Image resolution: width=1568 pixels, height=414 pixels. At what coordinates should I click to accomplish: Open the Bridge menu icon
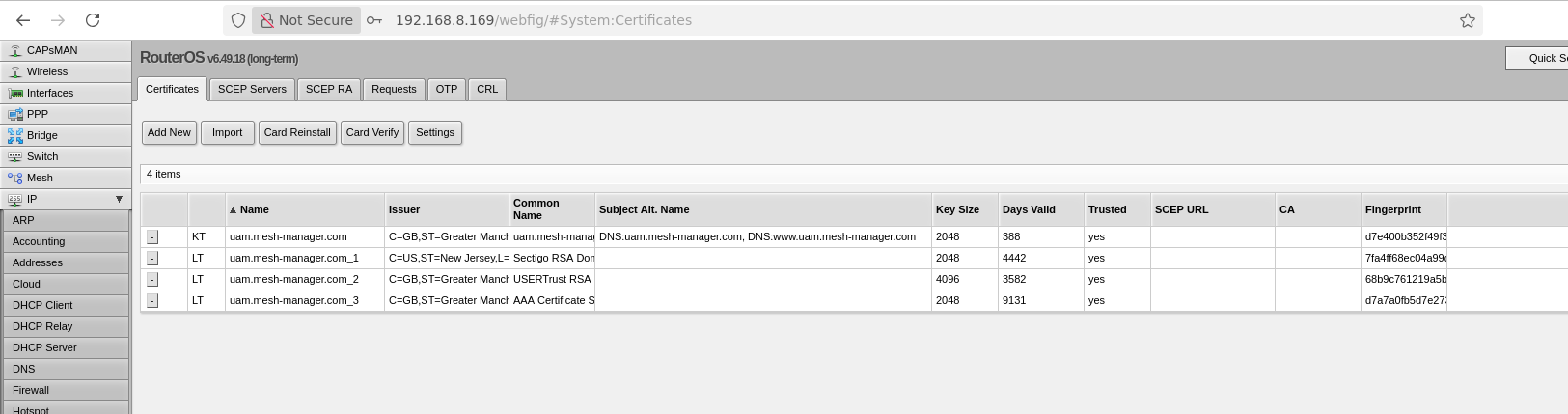(15, 135)
